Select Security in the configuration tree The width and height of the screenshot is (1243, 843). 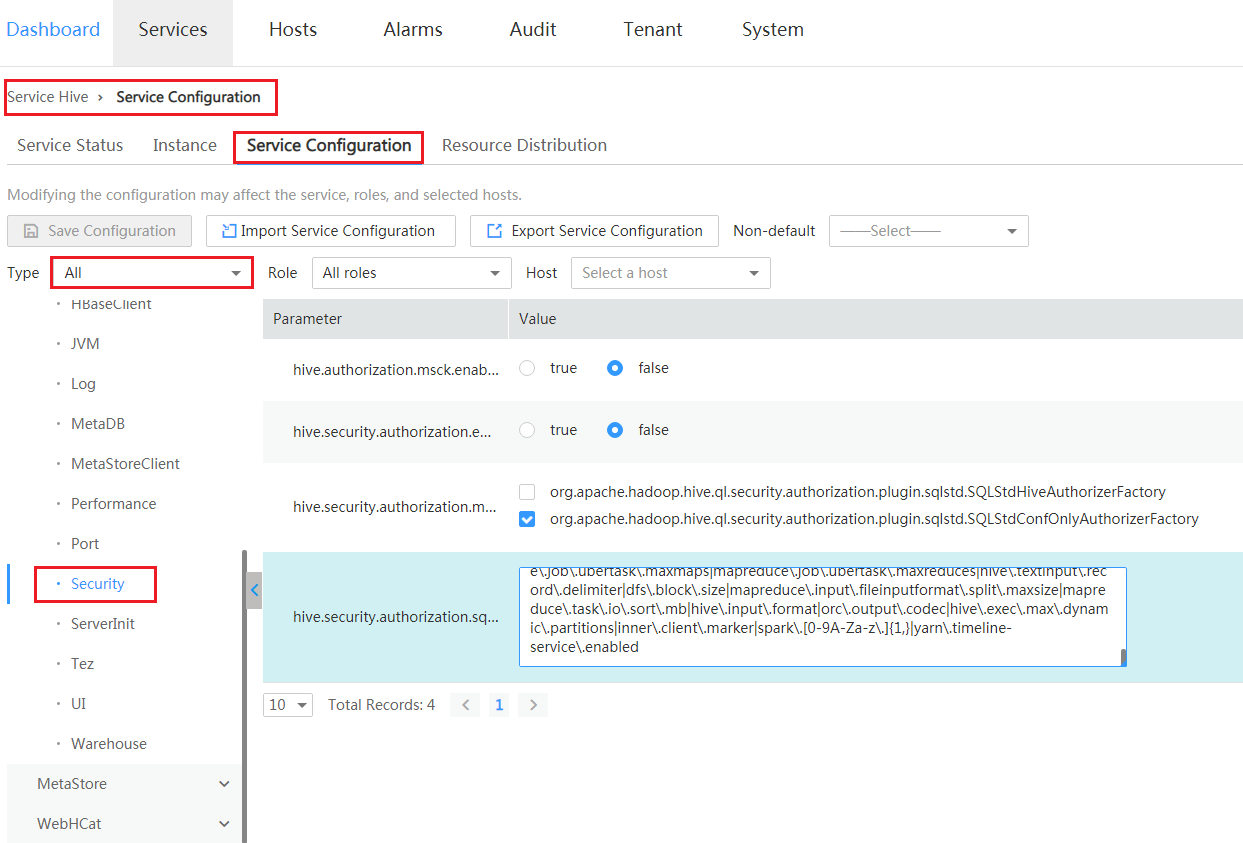(97, 584)
